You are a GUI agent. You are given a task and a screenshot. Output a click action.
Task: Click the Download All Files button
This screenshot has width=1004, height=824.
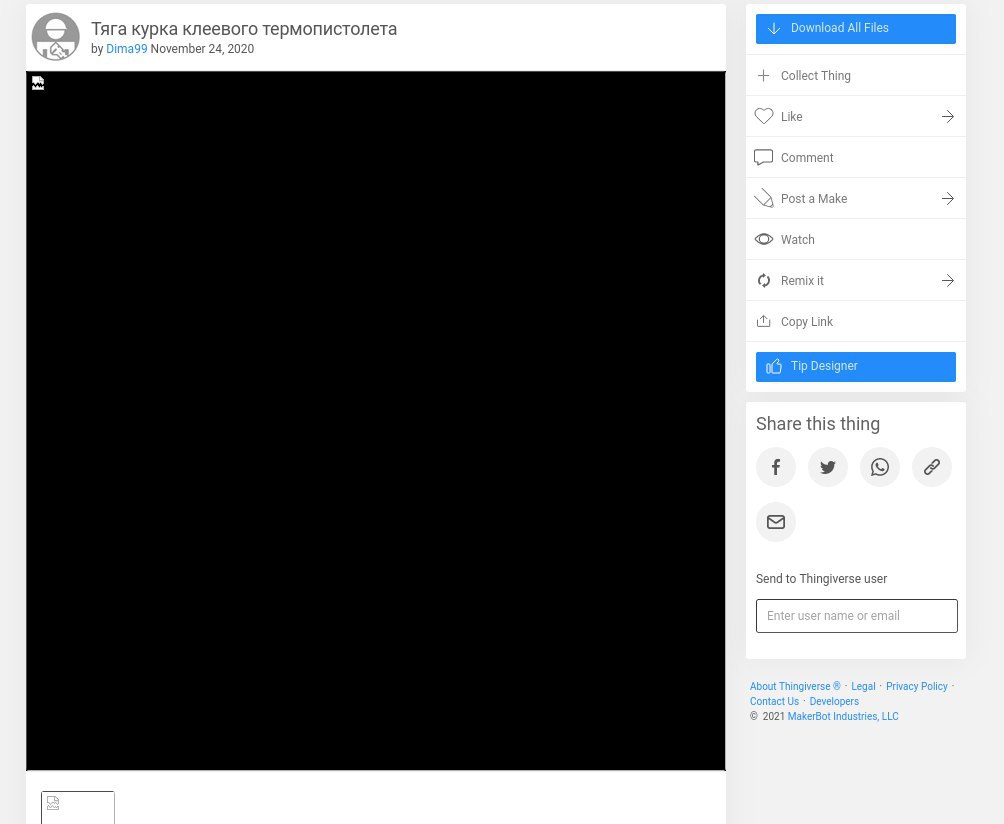[855, 29]
